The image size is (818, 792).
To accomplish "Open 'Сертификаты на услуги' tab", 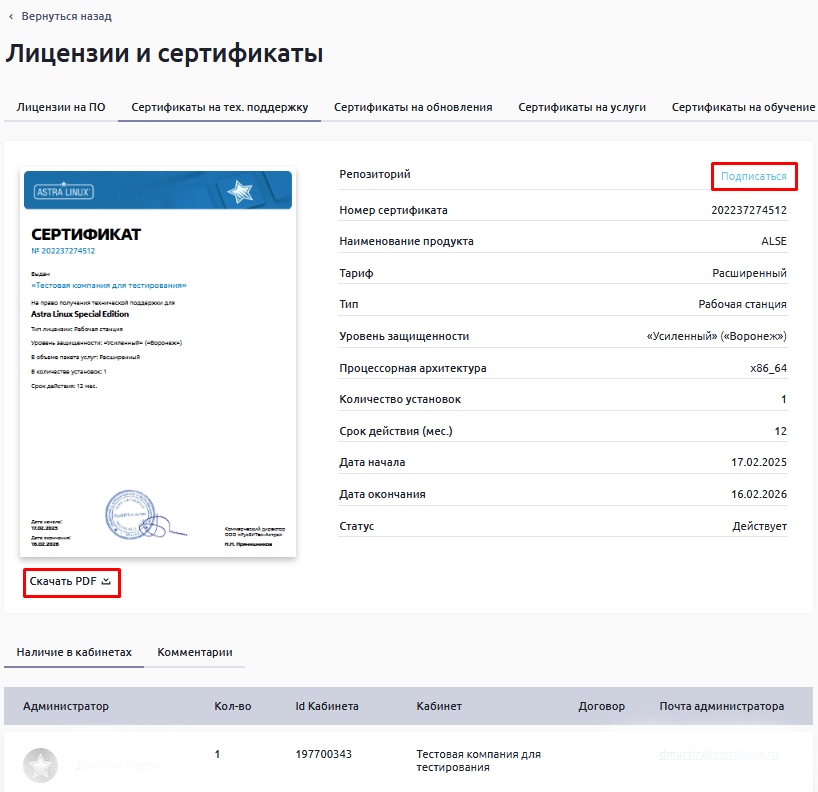I will click(582, 107).
